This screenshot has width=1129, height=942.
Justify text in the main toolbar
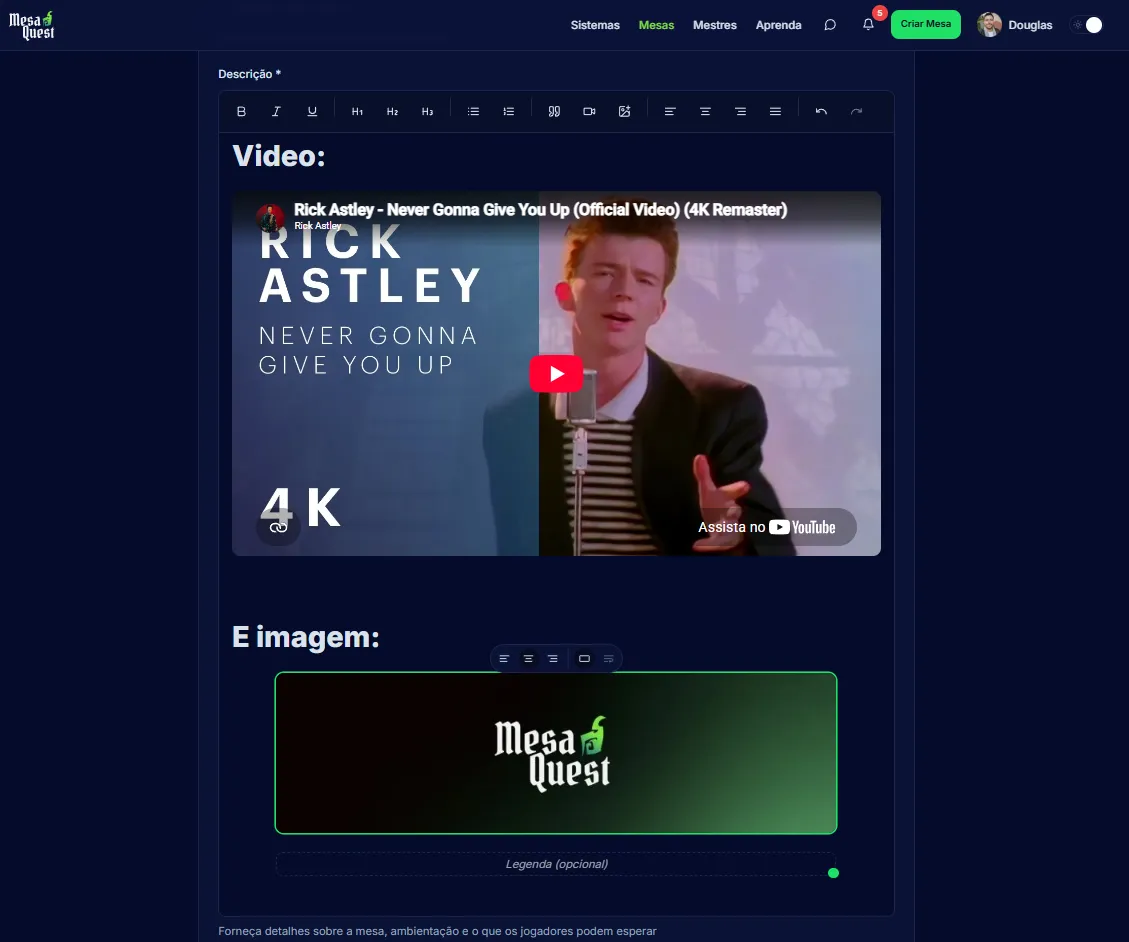[x=775, y=112]
